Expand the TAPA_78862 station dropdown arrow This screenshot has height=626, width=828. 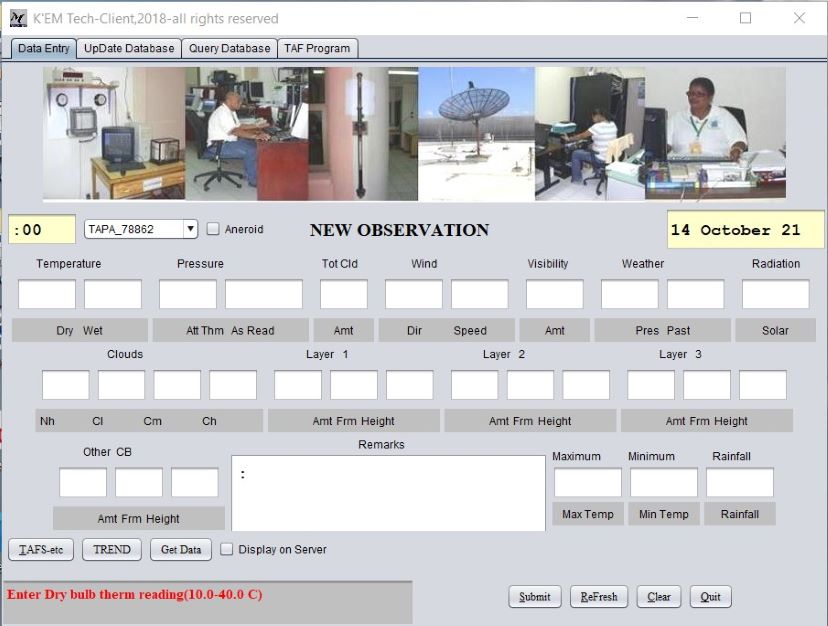(x=191, y=229)
